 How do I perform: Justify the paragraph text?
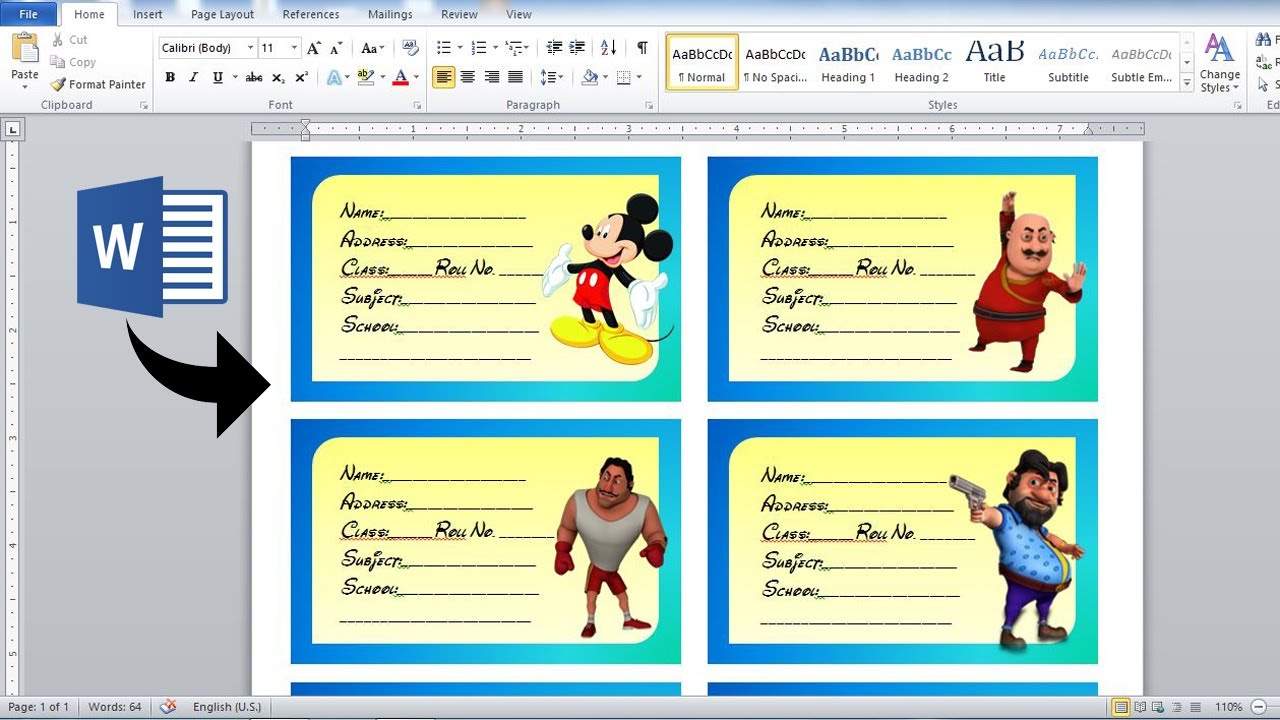[515, 77]
